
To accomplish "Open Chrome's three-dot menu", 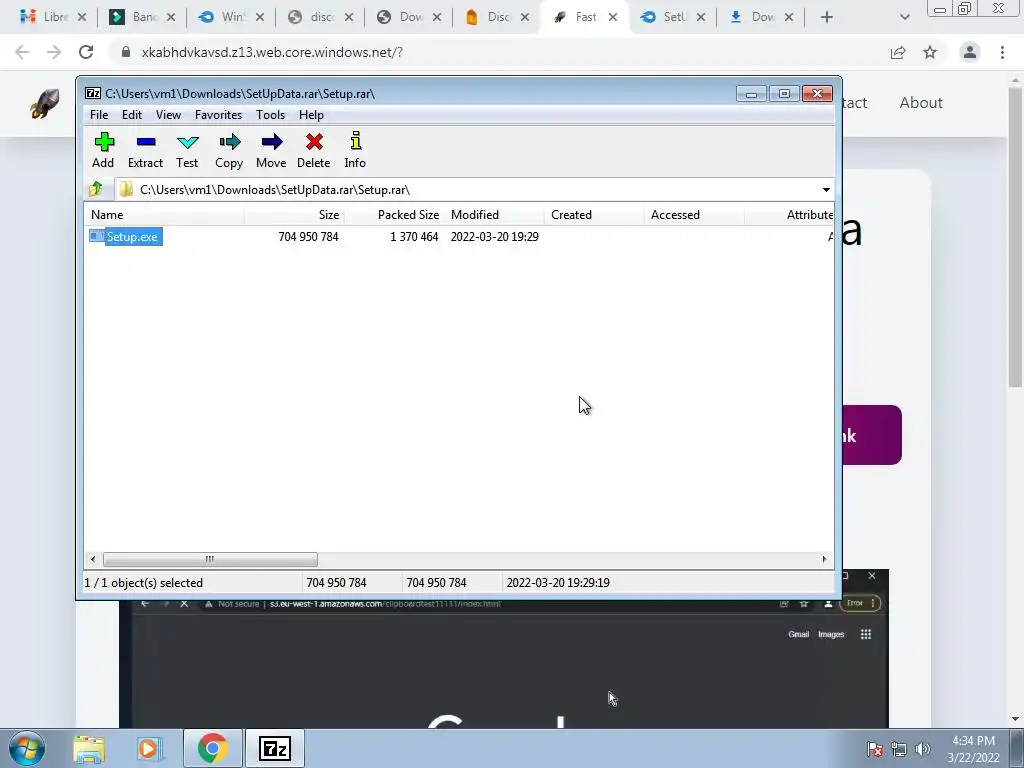I will [1002, 52].
